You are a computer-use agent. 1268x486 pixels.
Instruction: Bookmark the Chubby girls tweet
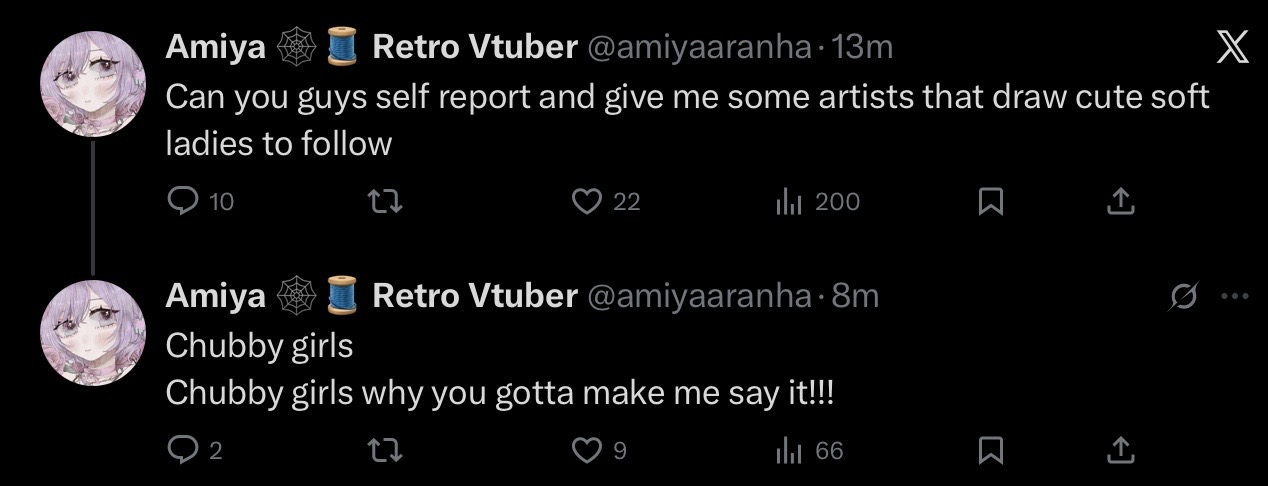[990, 451]
